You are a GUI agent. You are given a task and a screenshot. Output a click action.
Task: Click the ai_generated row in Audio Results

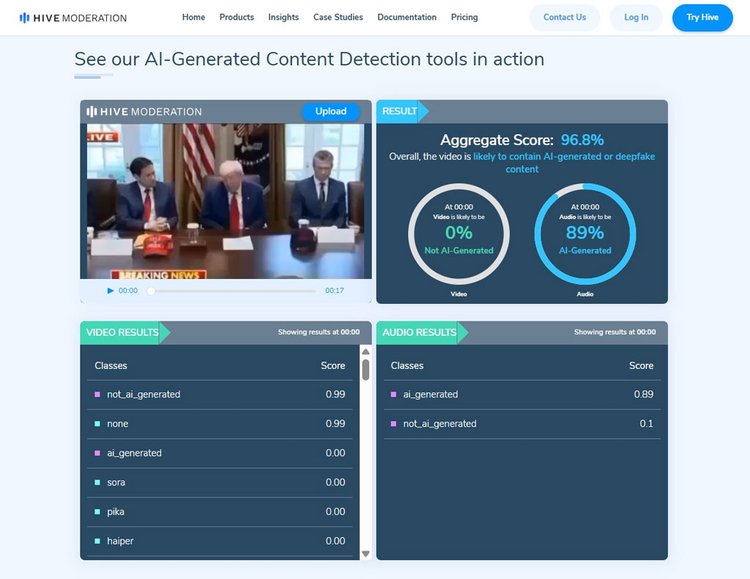pyautogui.click(x=522, y=395)
